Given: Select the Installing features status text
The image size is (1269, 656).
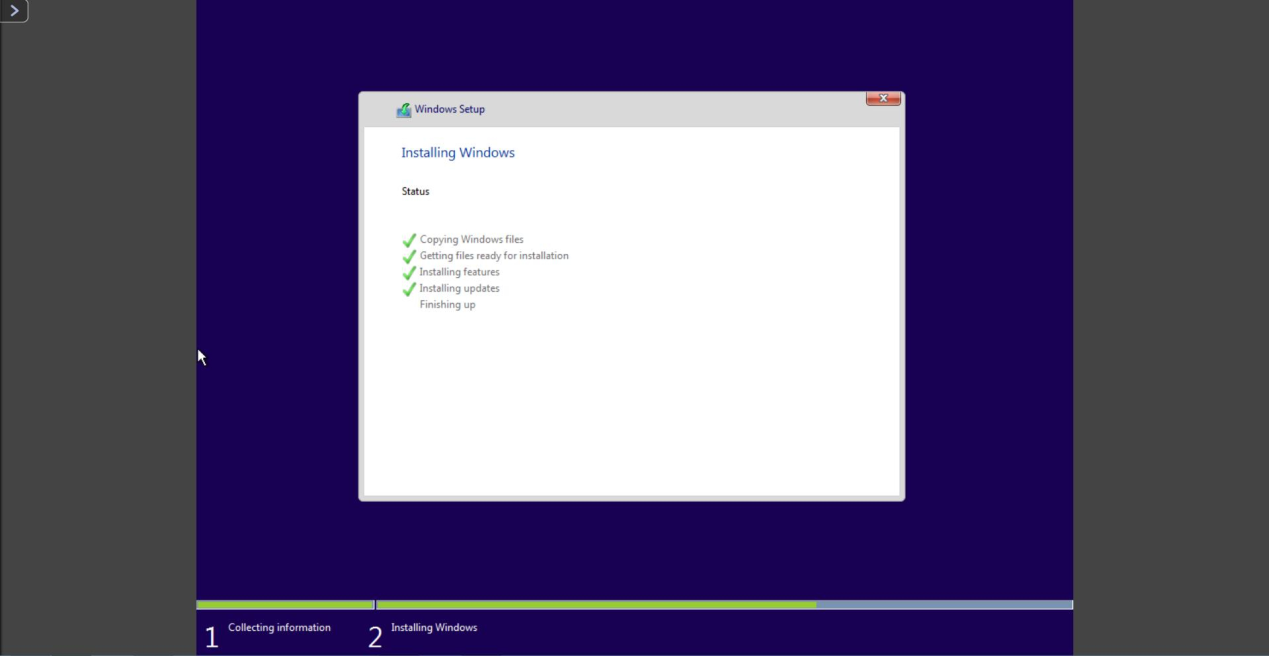Looking at the screenshot, I should 459,272.
